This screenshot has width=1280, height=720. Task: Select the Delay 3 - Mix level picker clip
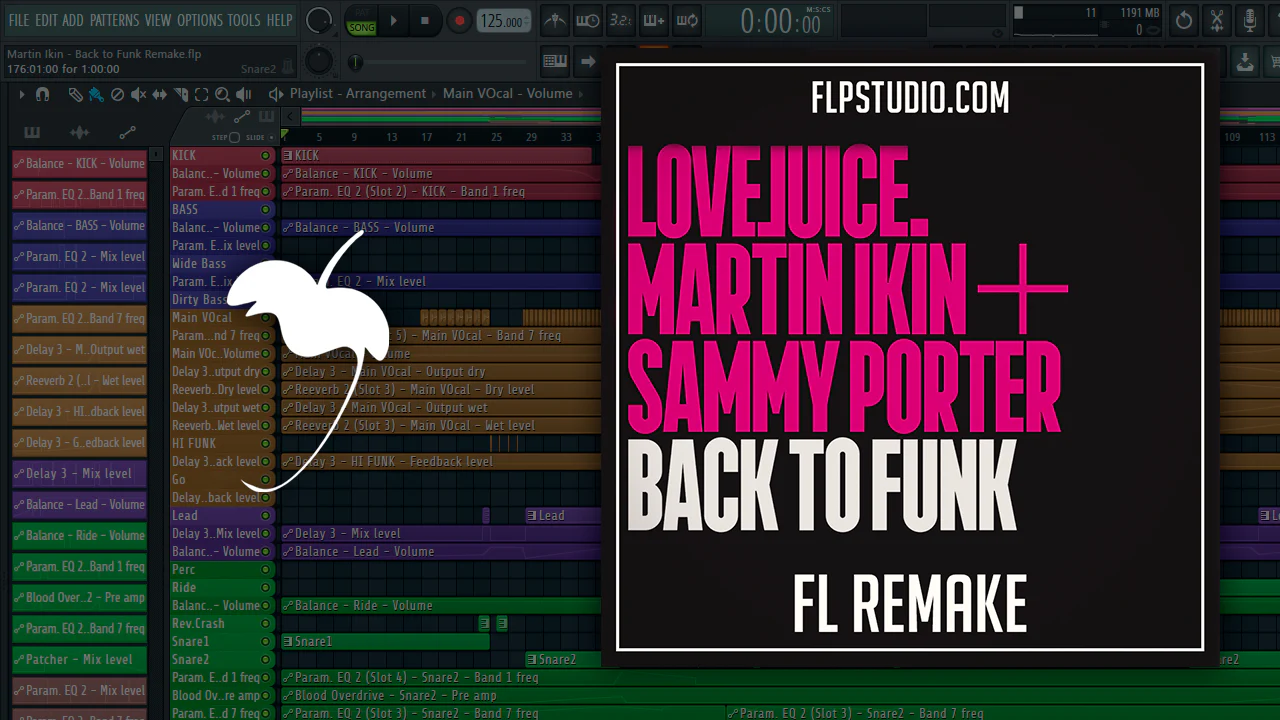(80, 474)
